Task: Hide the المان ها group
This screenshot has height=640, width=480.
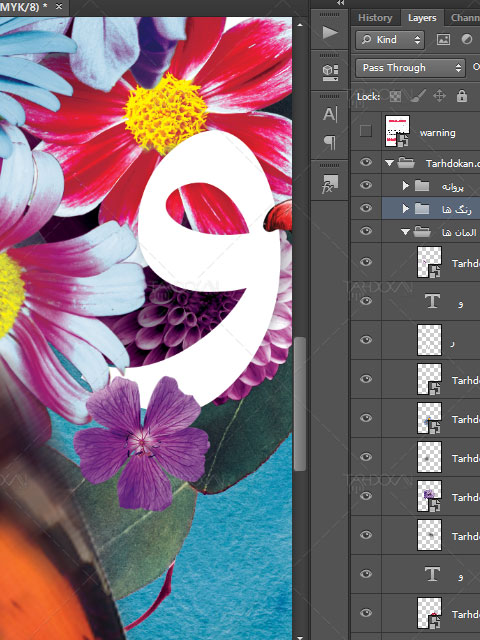Action: tap(366, 231)
